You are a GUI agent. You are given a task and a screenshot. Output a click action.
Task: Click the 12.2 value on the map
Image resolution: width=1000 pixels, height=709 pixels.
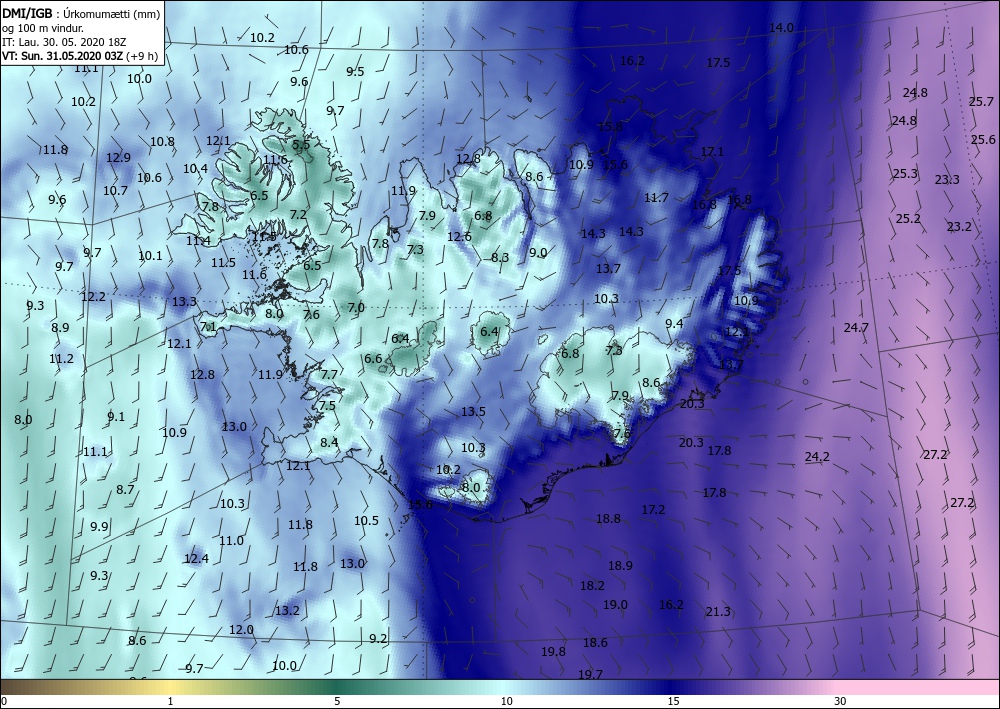point(93,296)
